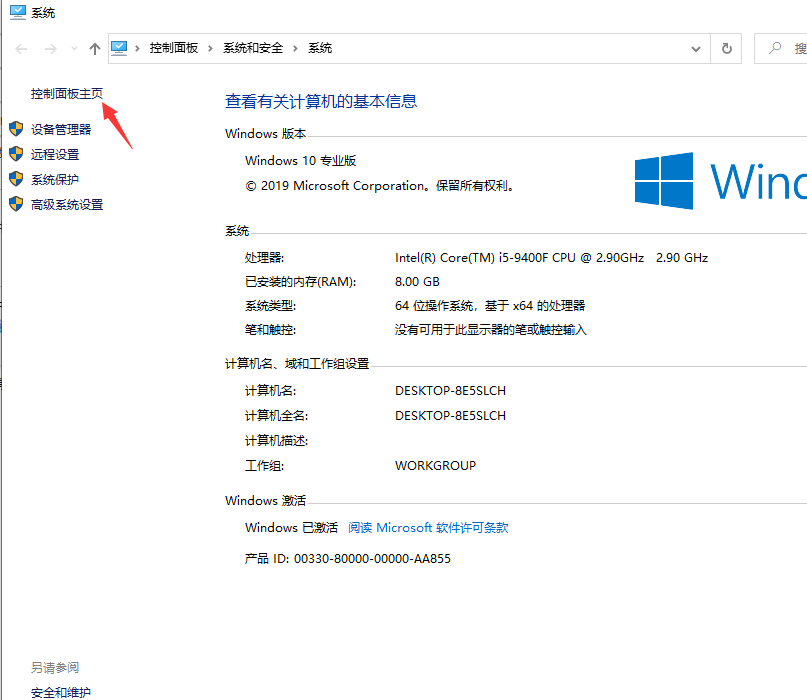This screenshot has height=700, width=807.
Task: Open 设备管理器 via its shield icon
Action: [x=16, y=128]
